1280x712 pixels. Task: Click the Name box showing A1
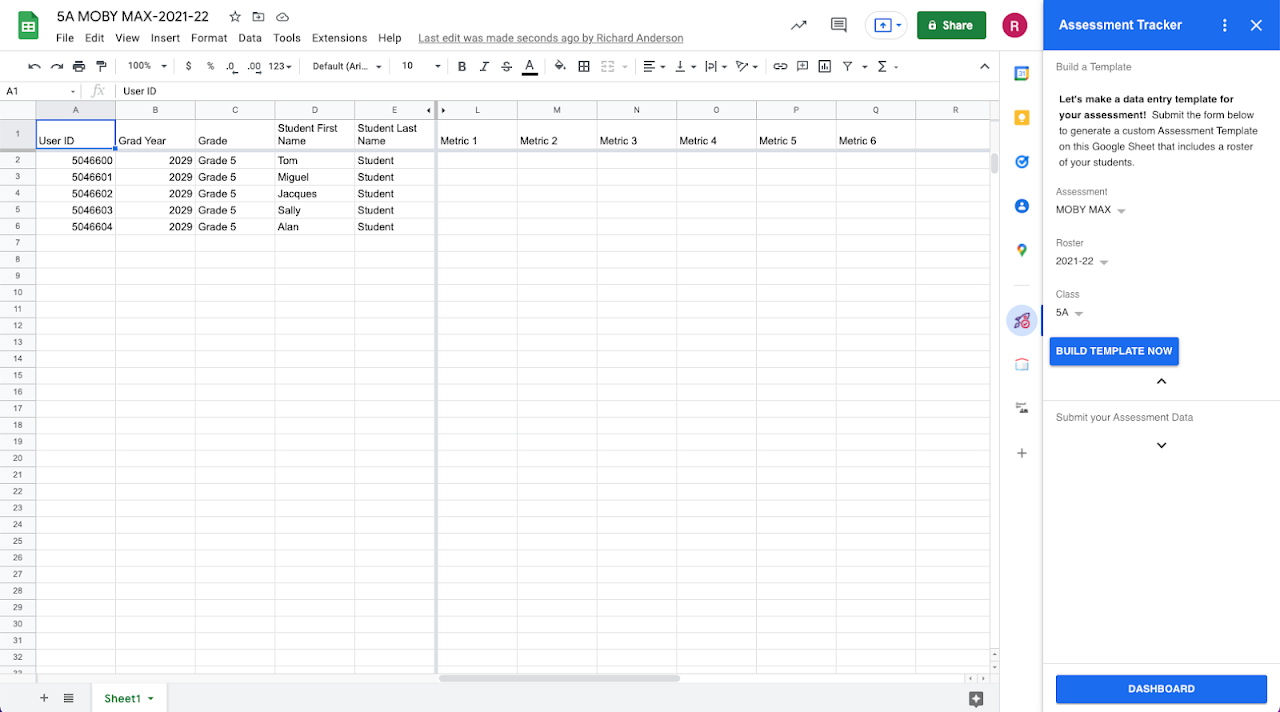point(41,91)
